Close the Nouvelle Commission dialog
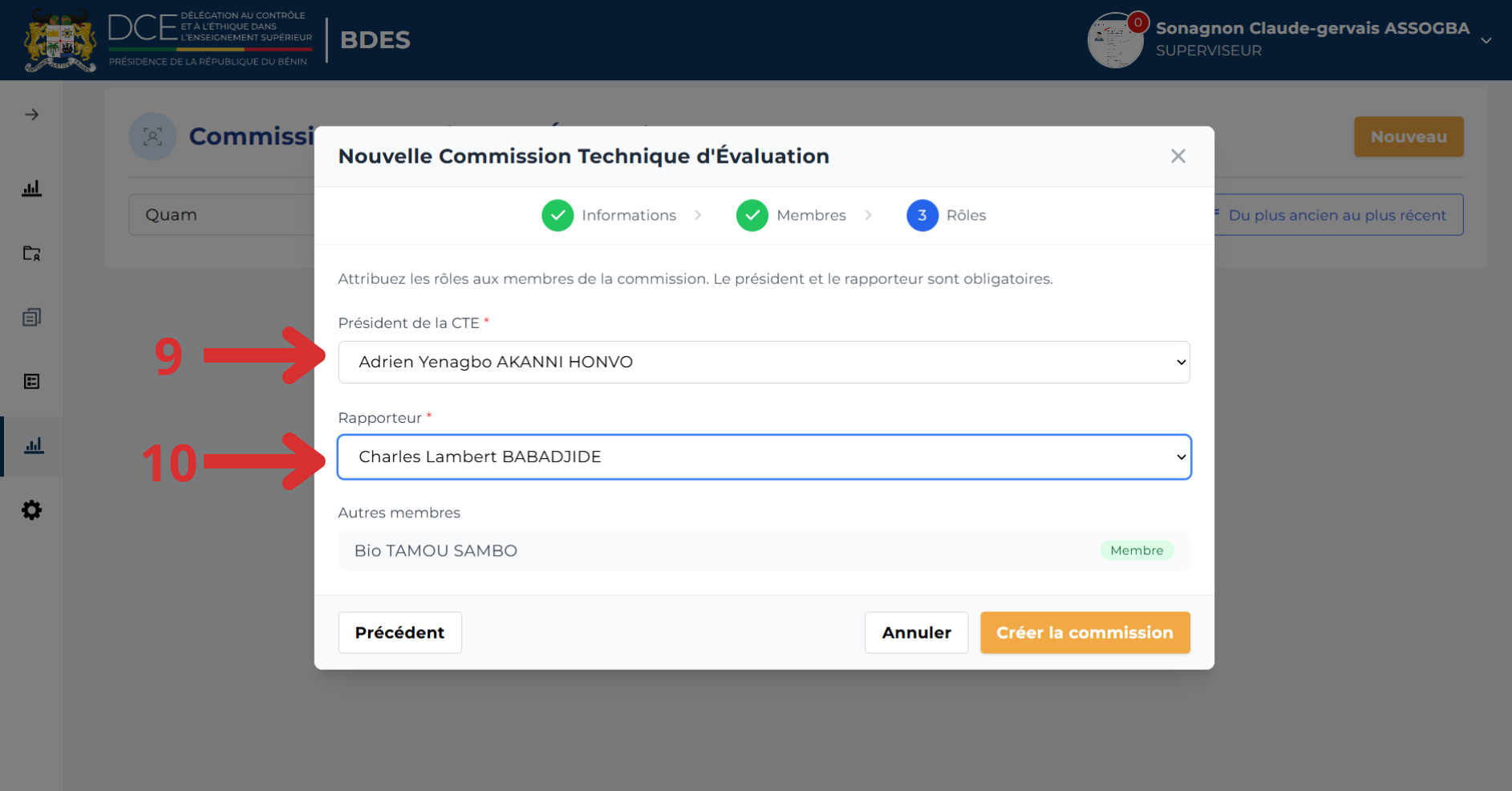The height and width of the screenshot is (791, 1512). click(x=1178, y=156)
